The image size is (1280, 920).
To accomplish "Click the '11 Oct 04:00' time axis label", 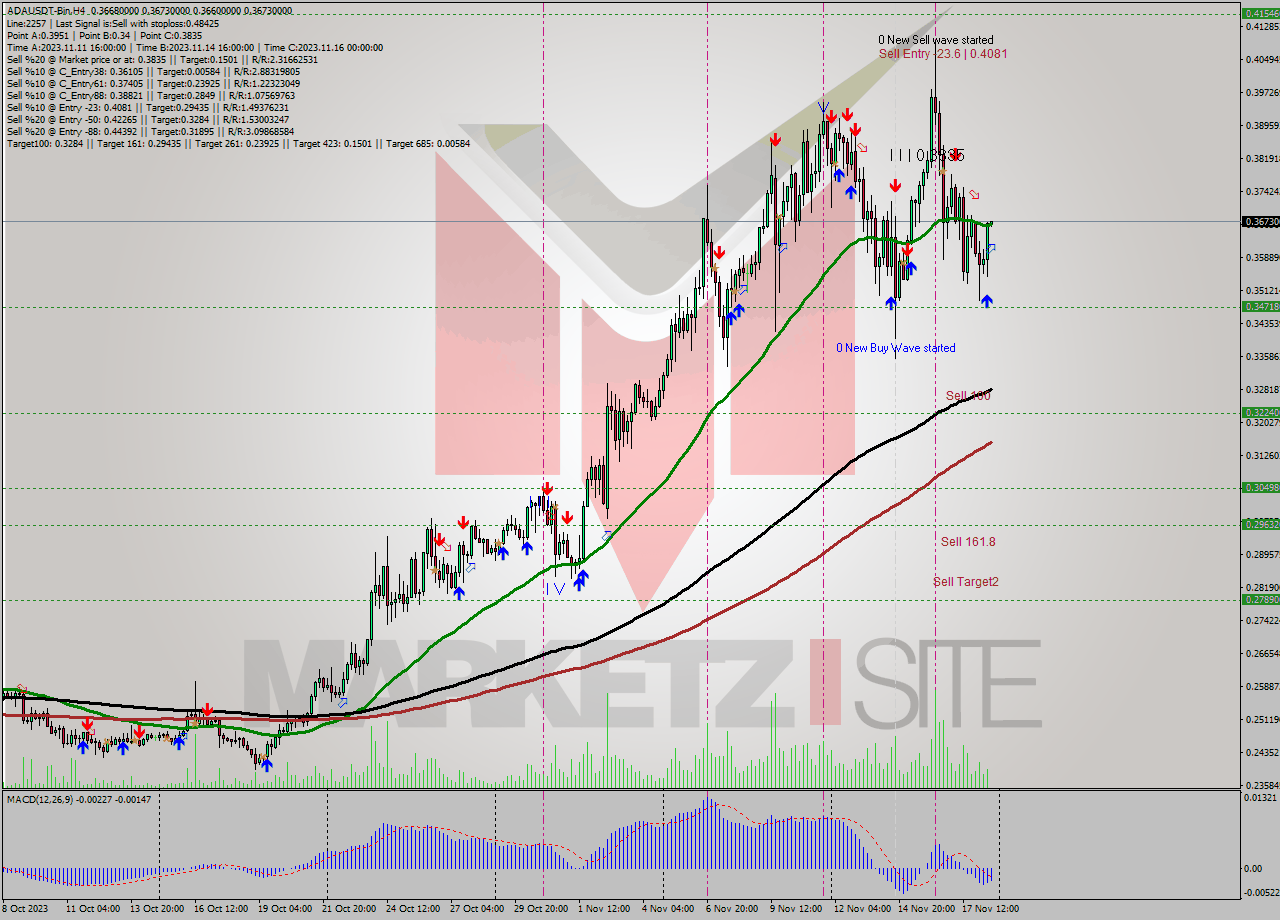I will [93, 909].
